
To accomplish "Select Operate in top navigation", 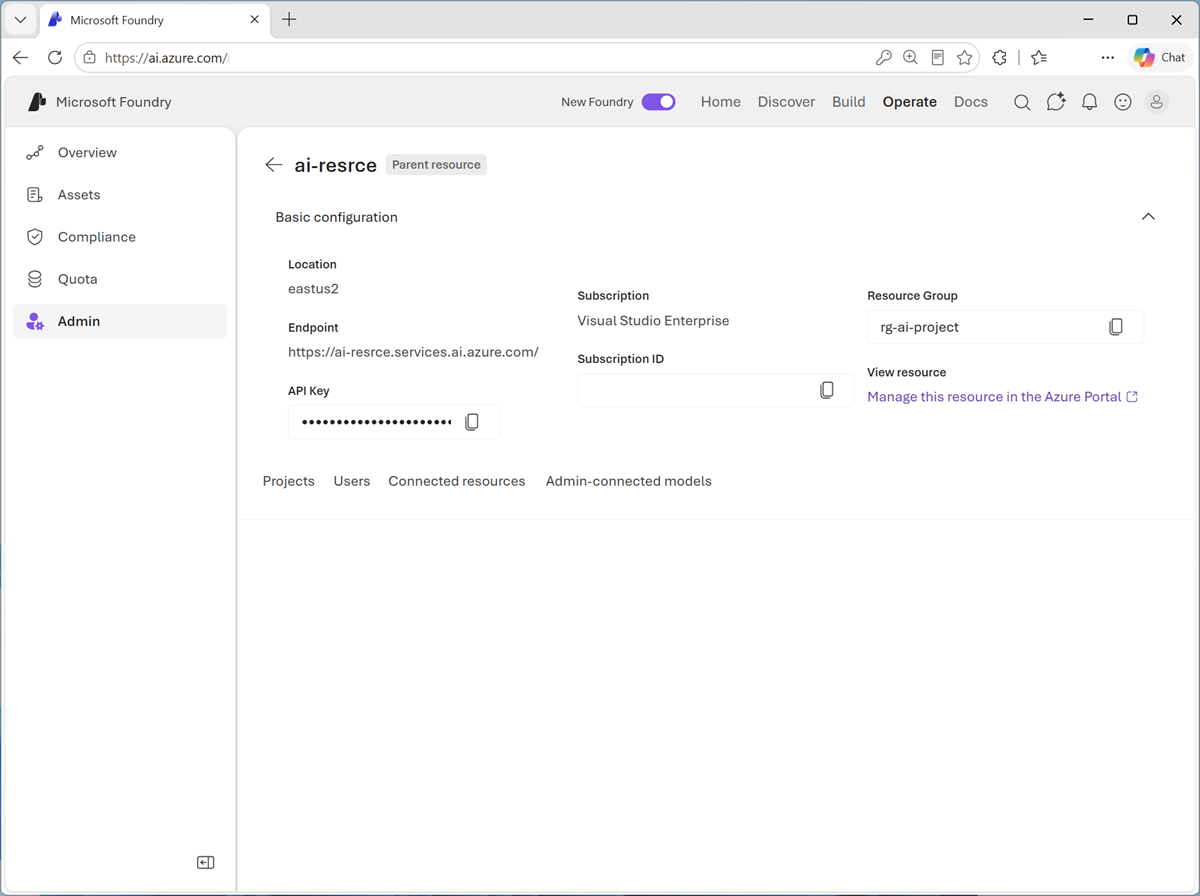I will [x=910, y=102].
